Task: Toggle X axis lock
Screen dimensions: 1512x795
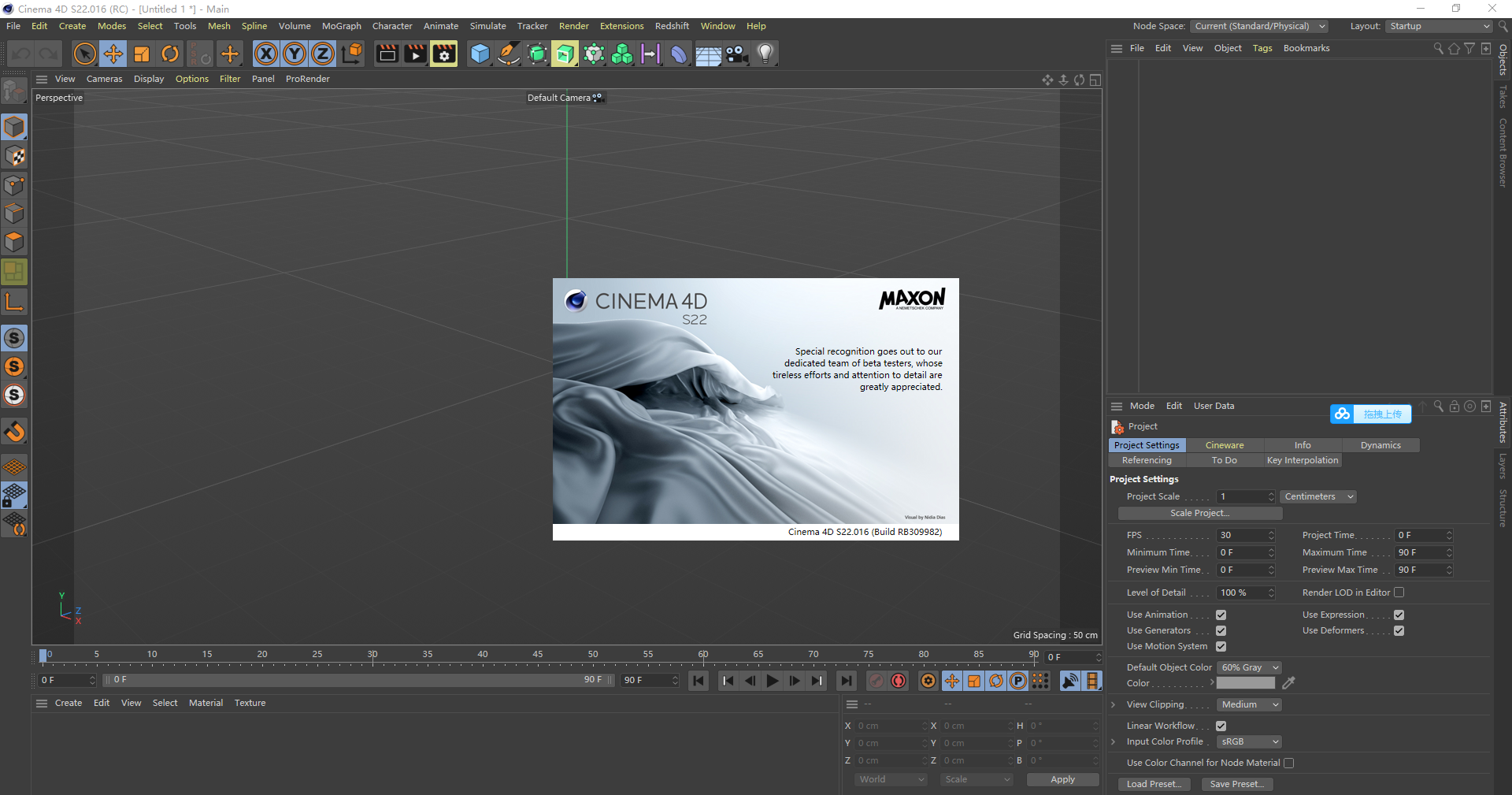Action: 266,54
